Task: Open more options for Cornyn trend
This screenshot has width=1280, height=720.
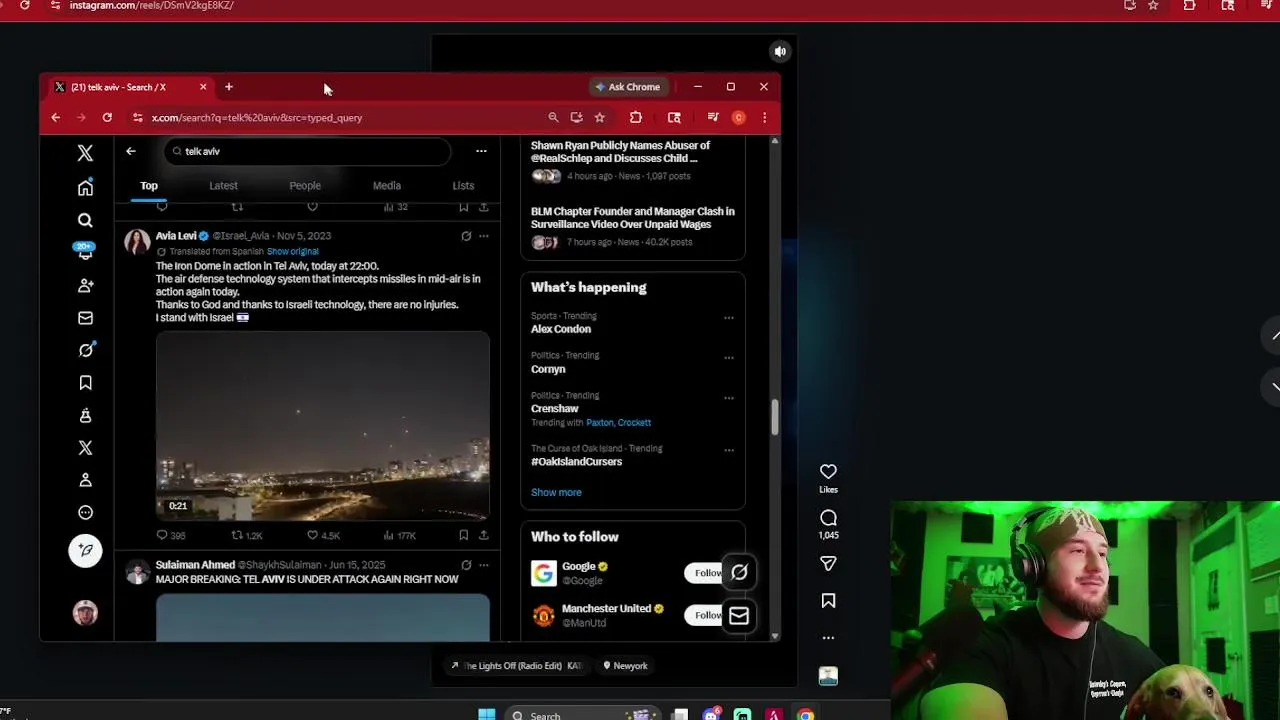Action: point(729,358)
